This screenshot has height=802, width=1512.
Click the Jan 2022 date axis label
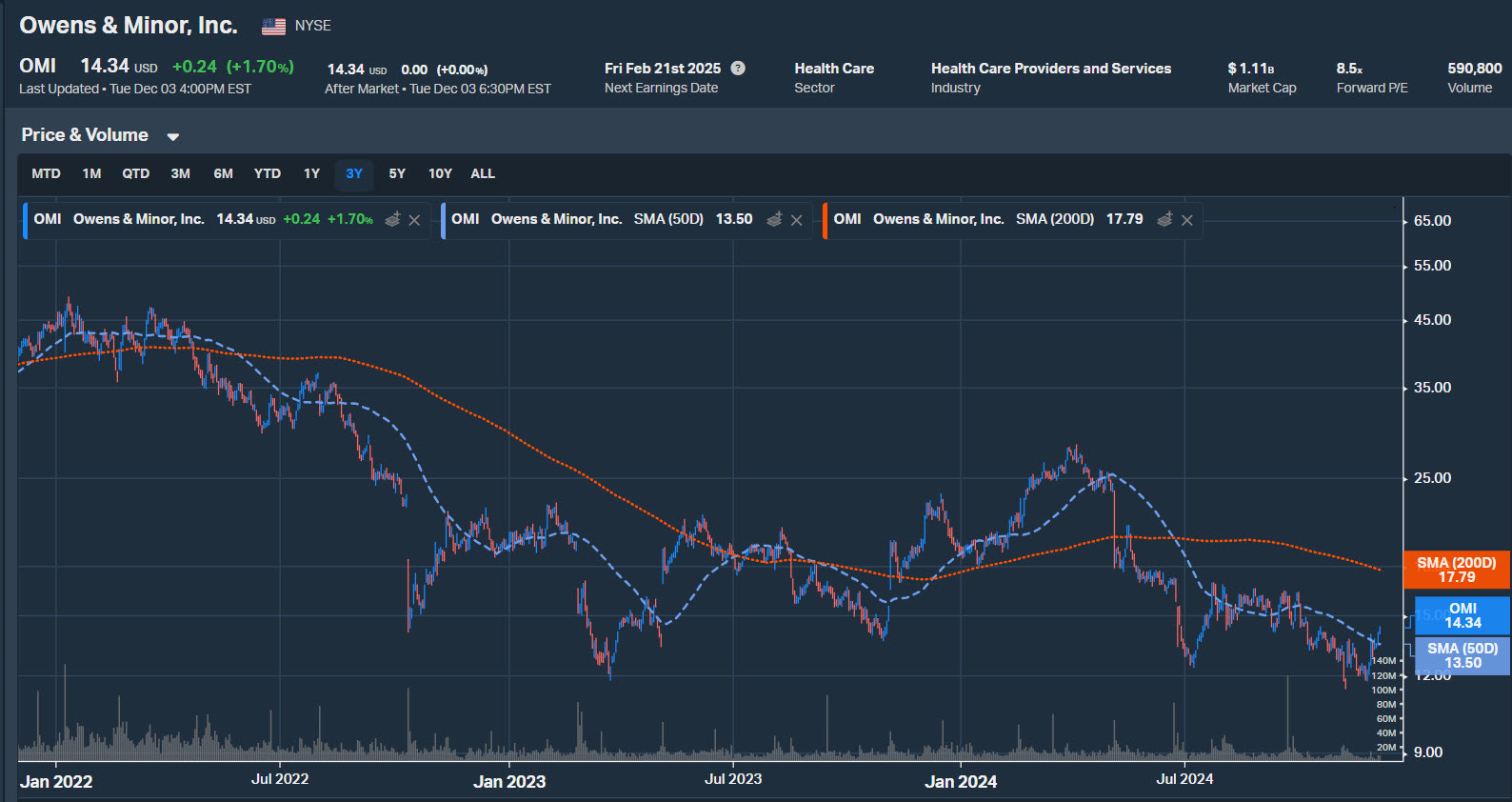[x=56, y=782]
